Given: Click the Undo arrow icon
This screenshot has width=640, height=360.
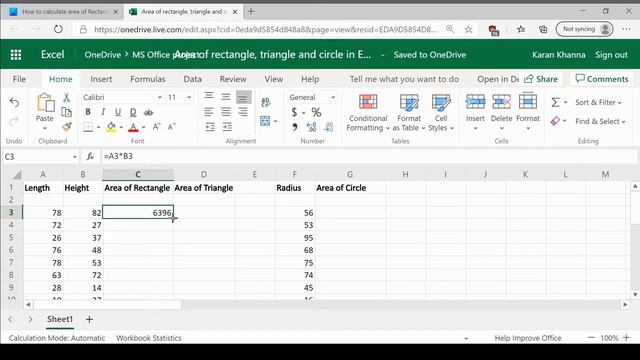Looking at the screenshot, I should point(14,102).
